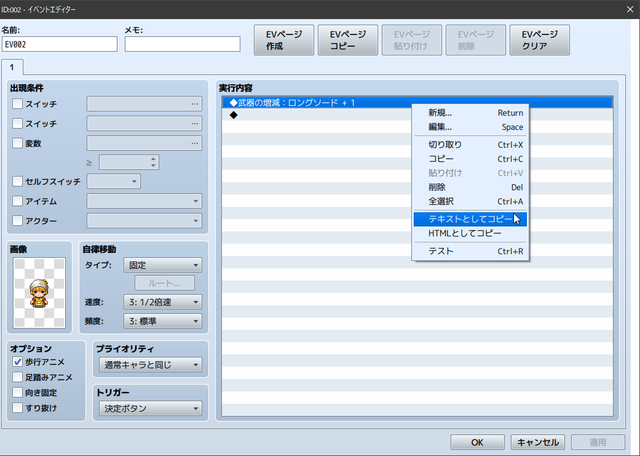Open the 速度 dropdown showing 1/2倍速

click(162, 302)
